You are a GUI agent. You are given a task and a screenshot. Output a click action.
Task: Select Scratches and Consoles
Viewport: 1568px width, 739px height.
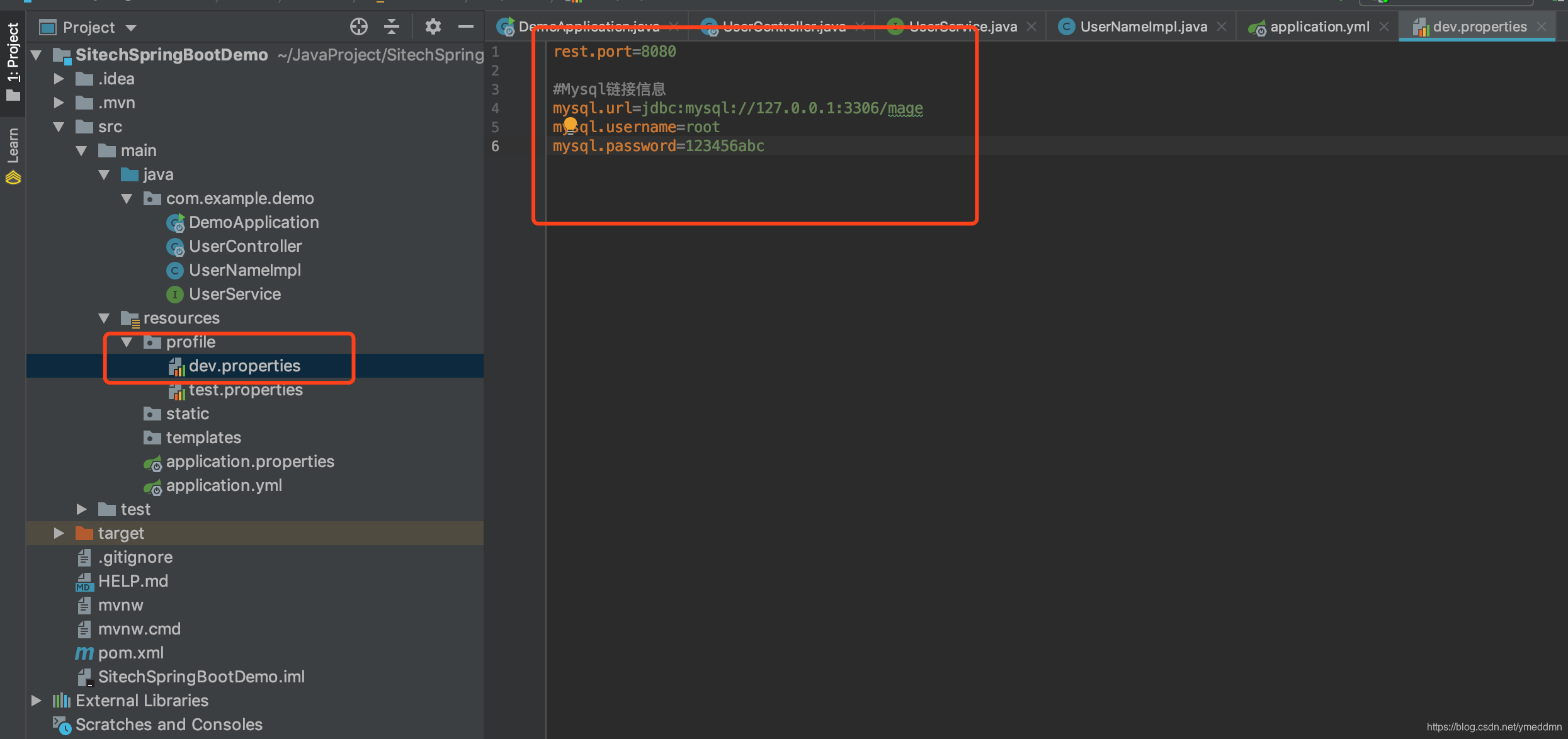[x=168, y=725]
